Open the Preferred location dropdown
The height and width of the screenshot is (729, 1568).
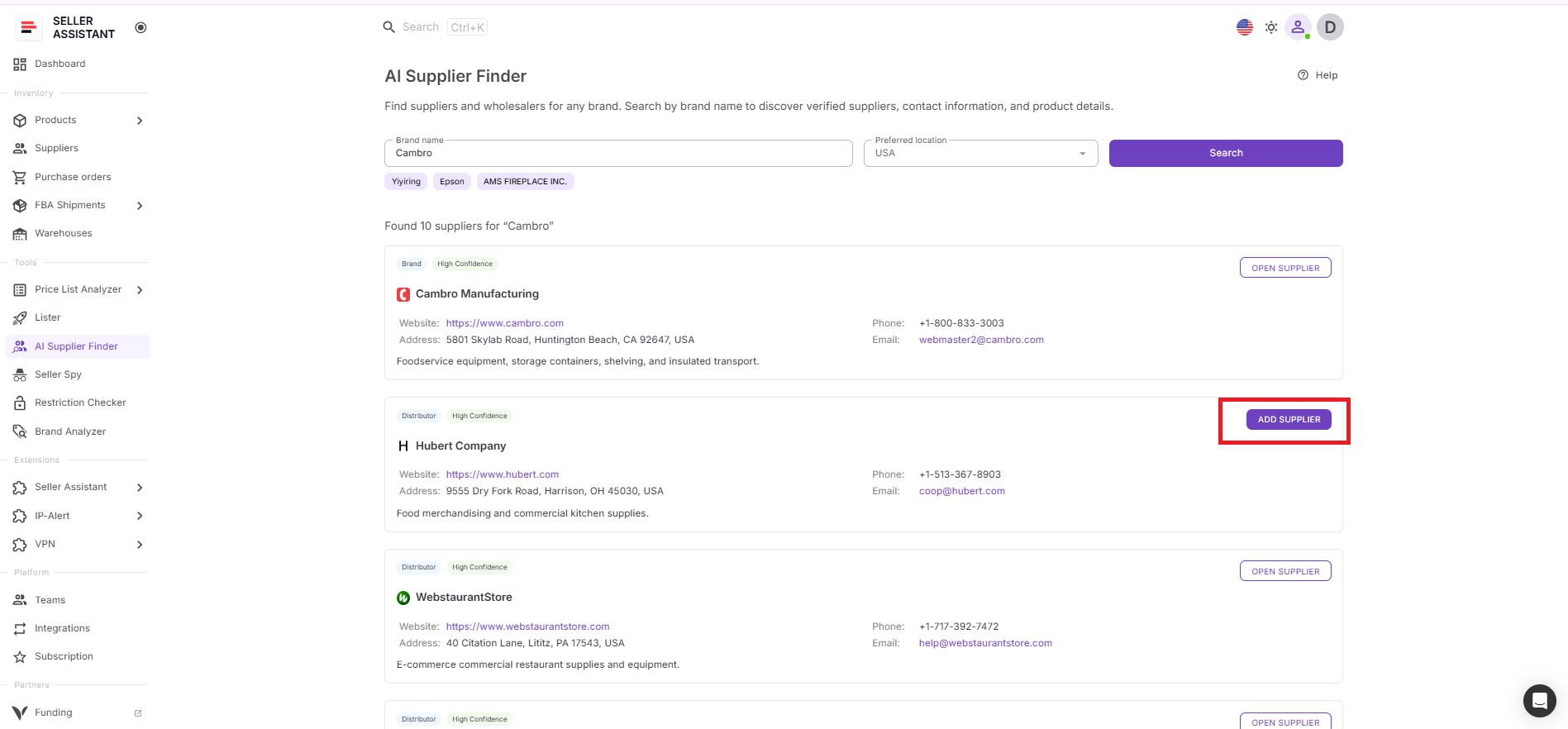tap(980, 154)
